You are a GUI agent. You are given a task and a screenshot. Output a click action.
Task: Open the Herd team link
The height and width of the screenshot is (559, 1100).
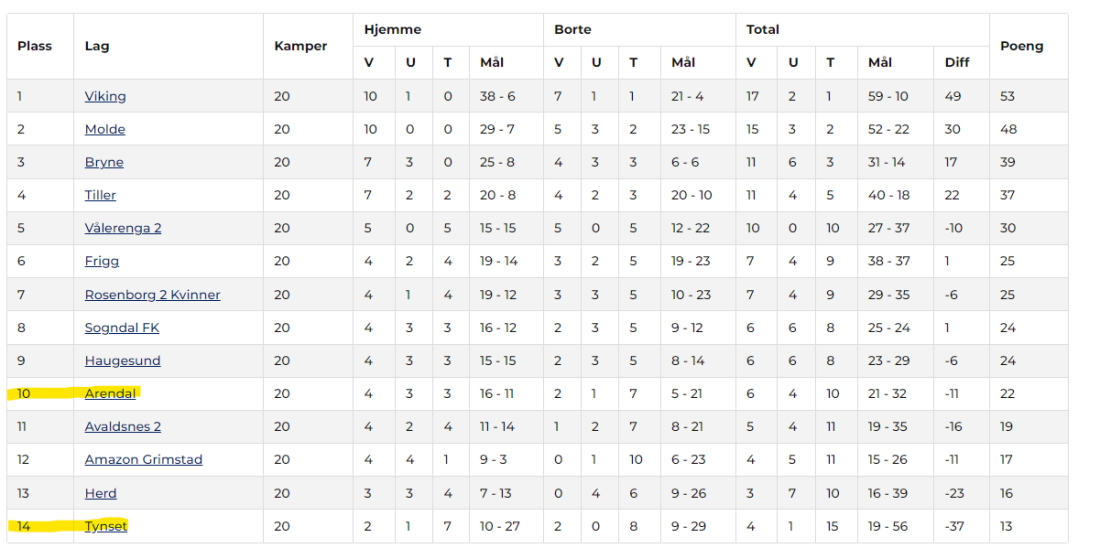[x=100, y=492]
